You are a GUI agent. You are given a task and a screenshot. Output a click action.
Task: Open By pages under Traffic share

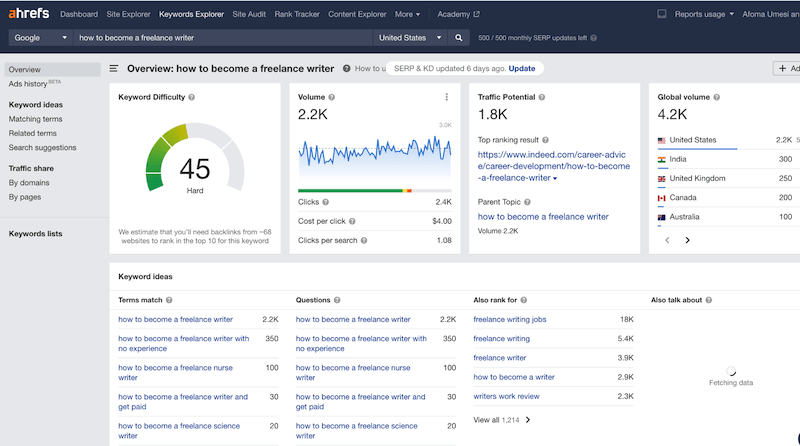pyautogui.click(x=25, y=197)
